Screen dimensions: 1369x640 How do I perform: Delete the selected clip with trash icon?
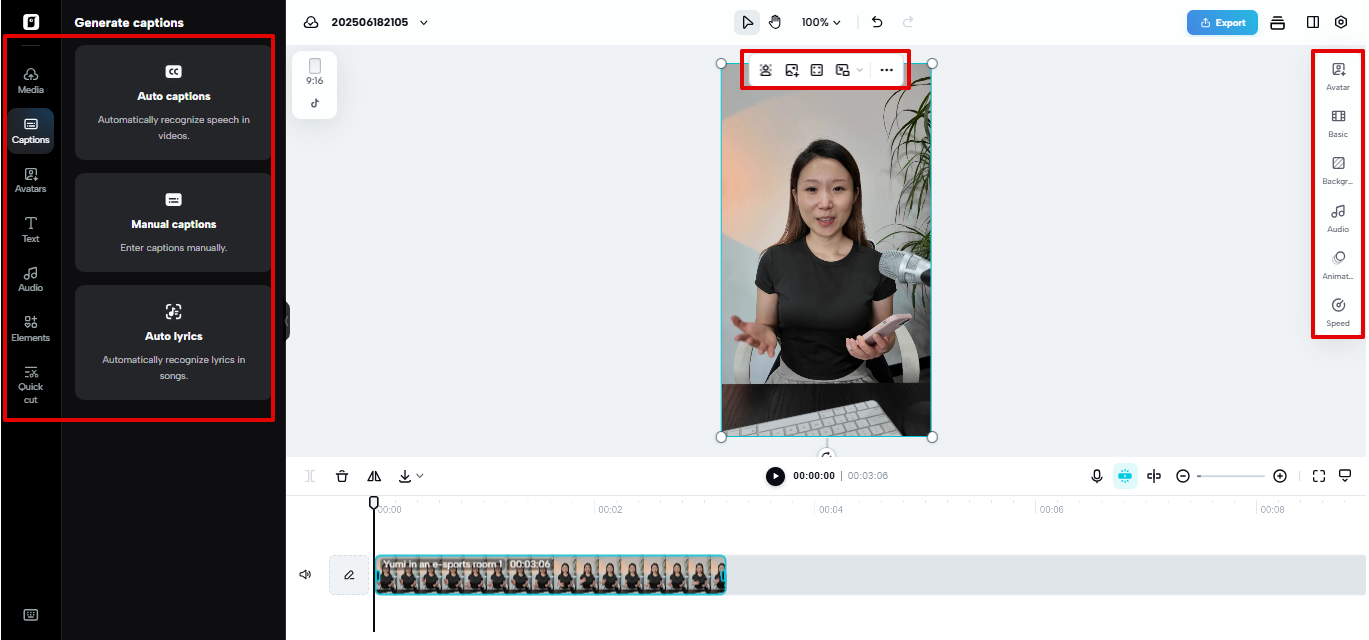pyautogui.click(x=342, y=475)
